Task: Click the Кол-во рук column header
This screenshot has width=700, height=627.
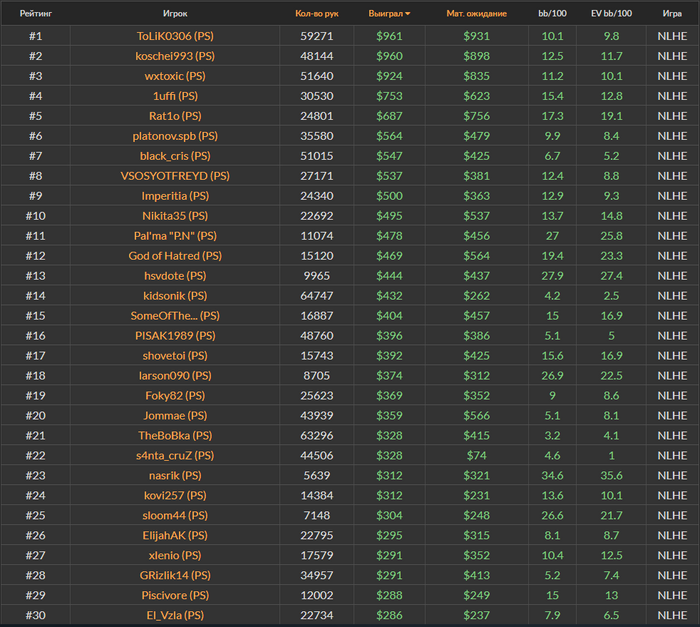Action: pyautogui.click(x=316, y=14)
